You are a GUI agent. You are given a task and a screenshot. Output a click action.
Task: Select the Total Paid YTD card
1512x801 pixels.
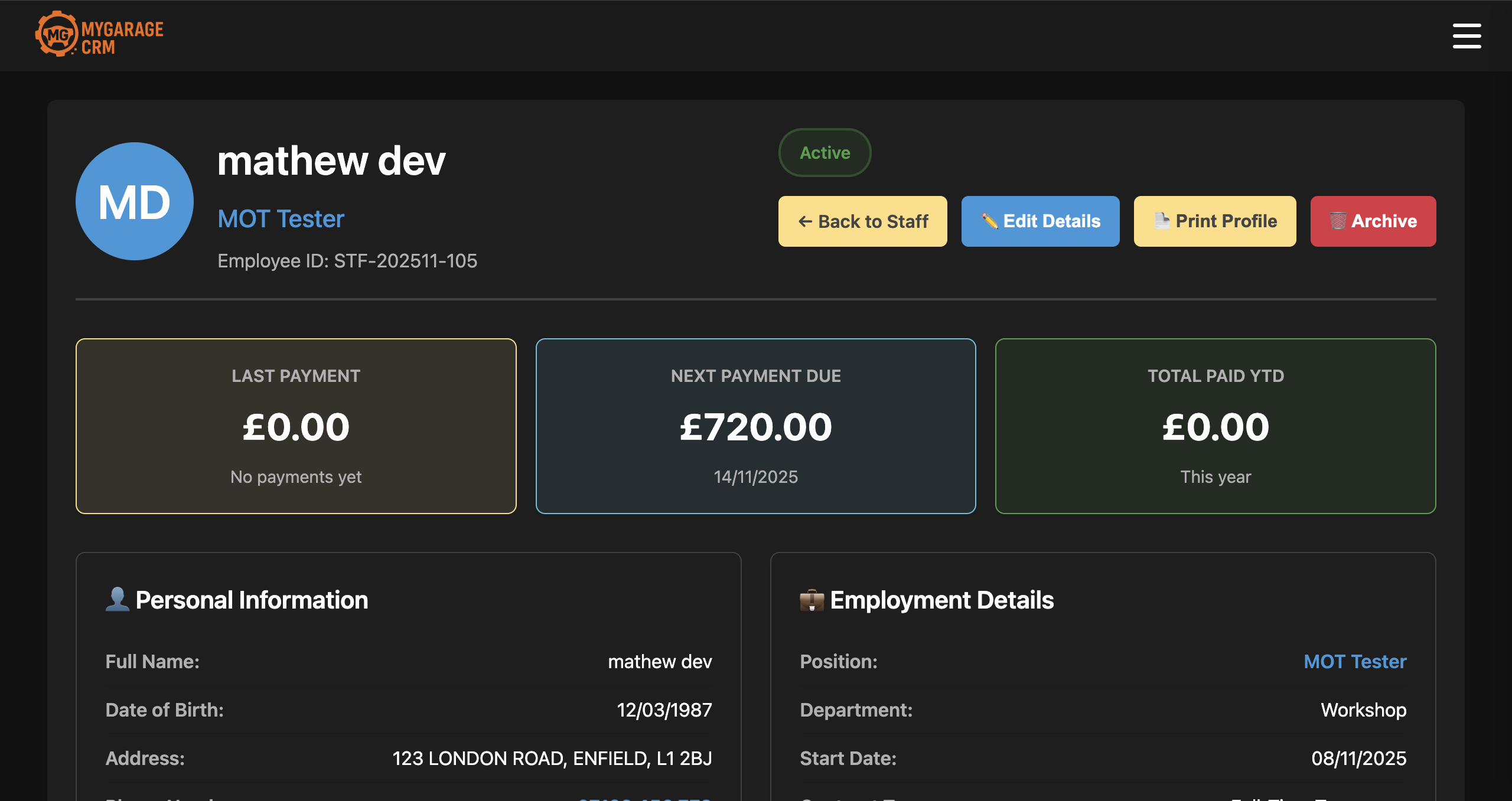coord(1216,426)
